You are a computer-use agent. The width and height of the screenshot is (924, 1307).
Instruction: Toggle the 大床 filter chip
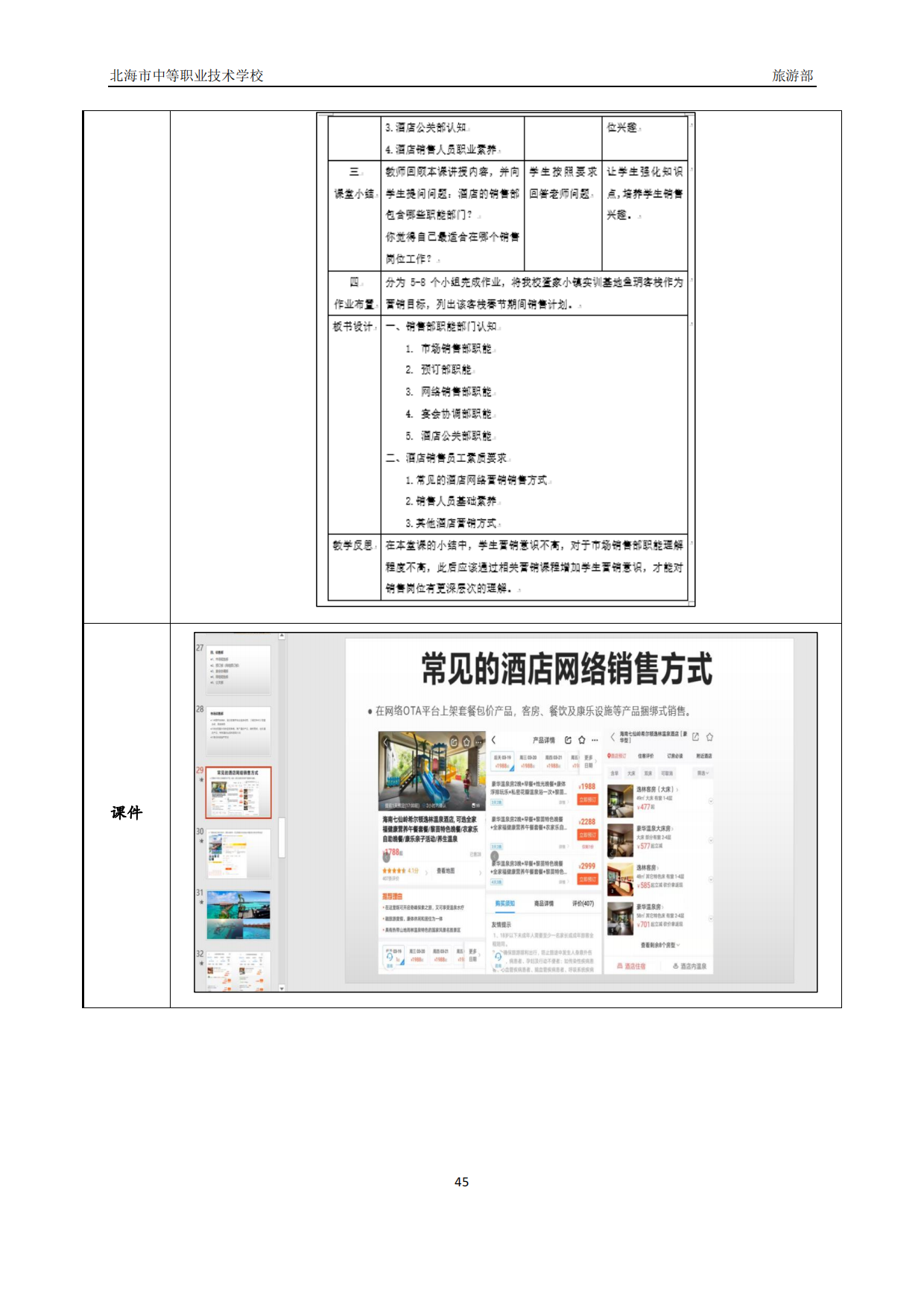coord(631,773)
